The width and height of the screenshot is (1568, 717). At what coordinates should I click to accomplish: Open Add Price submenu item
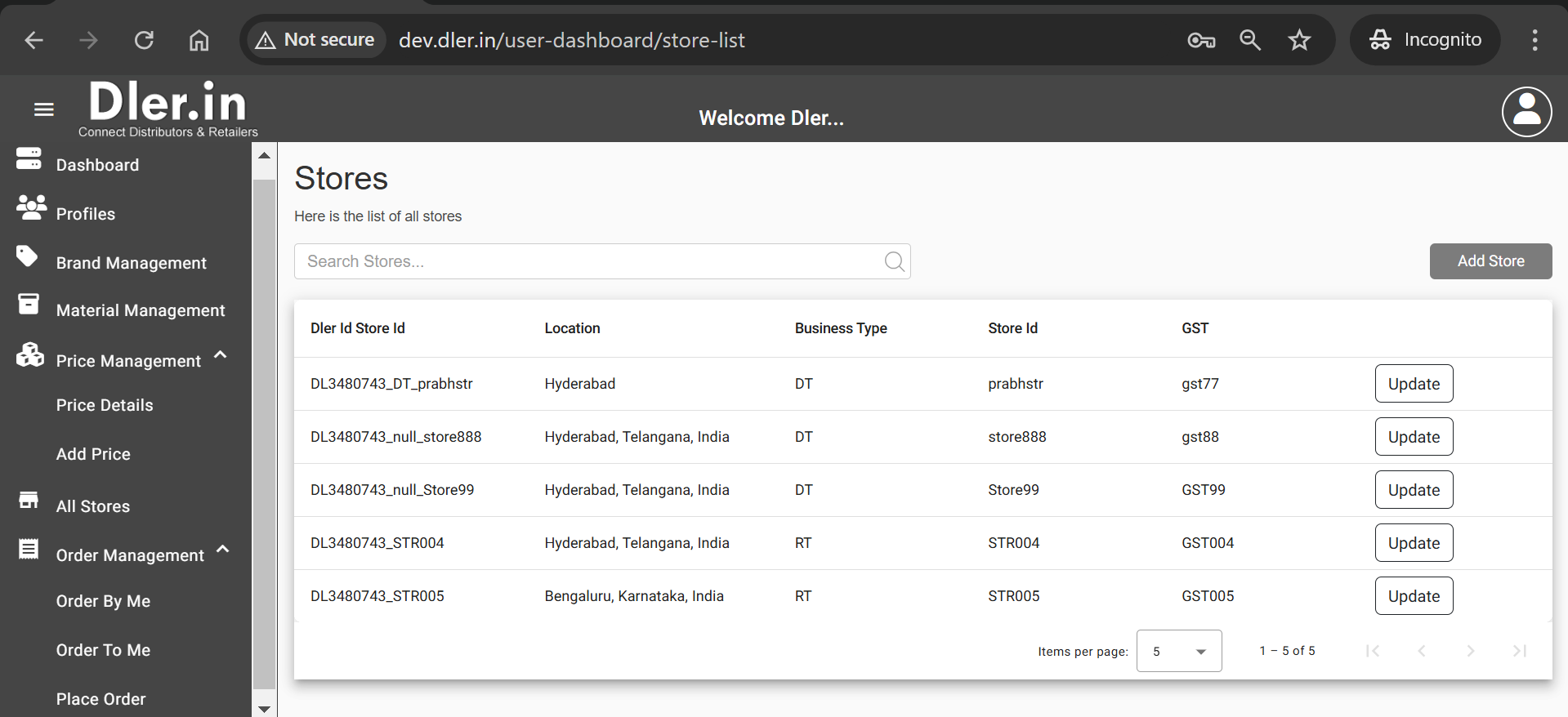tap(93, 454)
